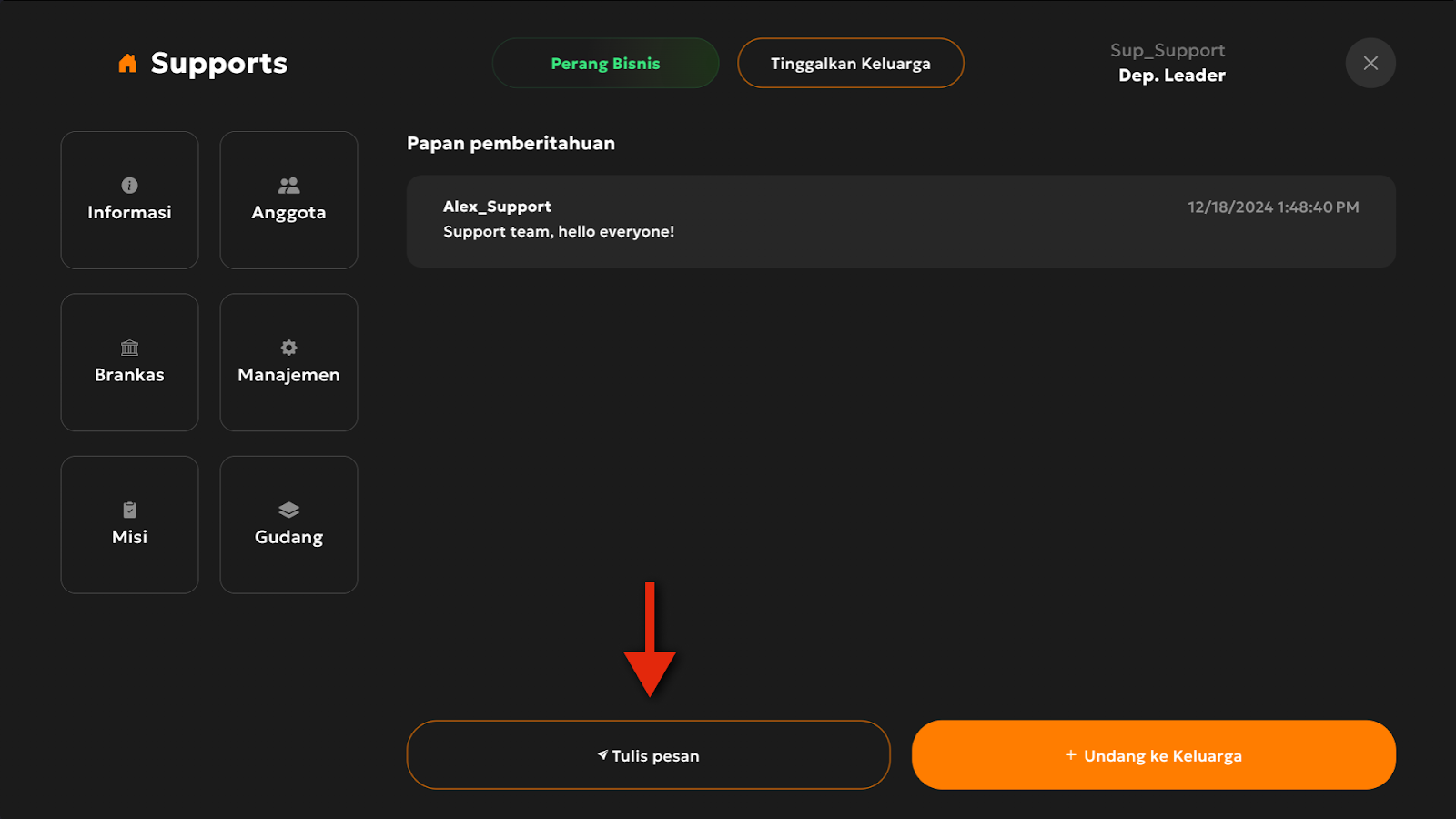Click the bank icon in Brankas tile
1456x819 pixels.
click(x=130, y=348)
